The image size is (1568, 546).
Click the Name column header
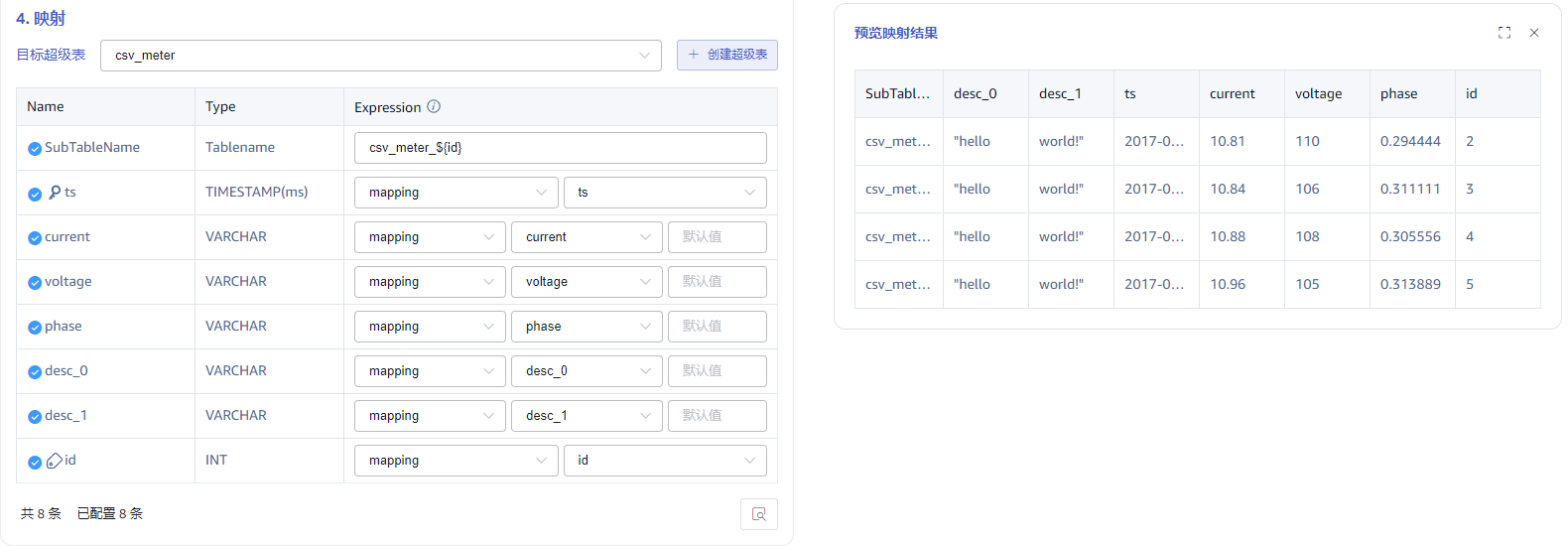46,107
